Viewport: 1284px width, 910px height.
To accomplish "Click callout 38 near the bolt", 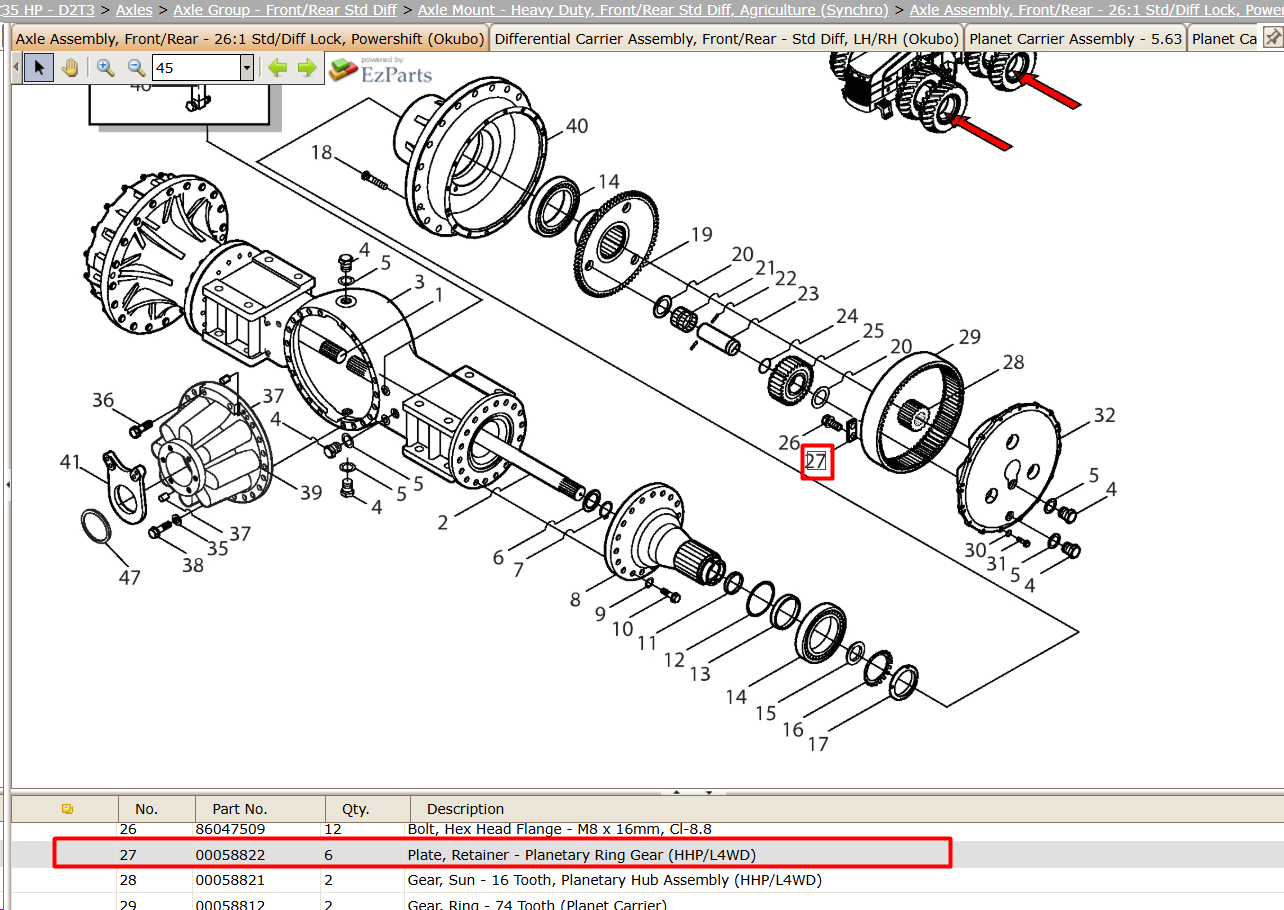I will click(192, 565).
